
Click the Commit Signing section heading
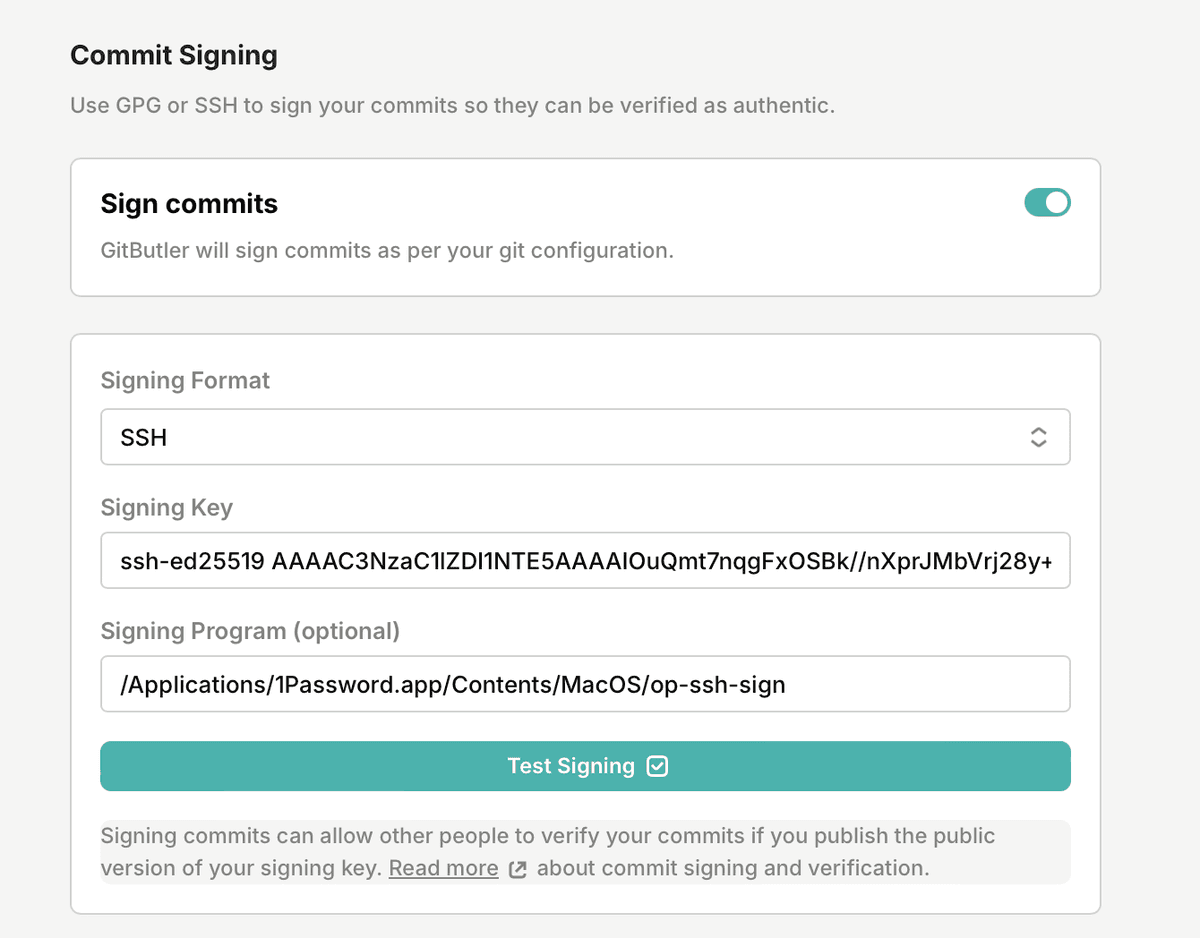click(174, 56)
